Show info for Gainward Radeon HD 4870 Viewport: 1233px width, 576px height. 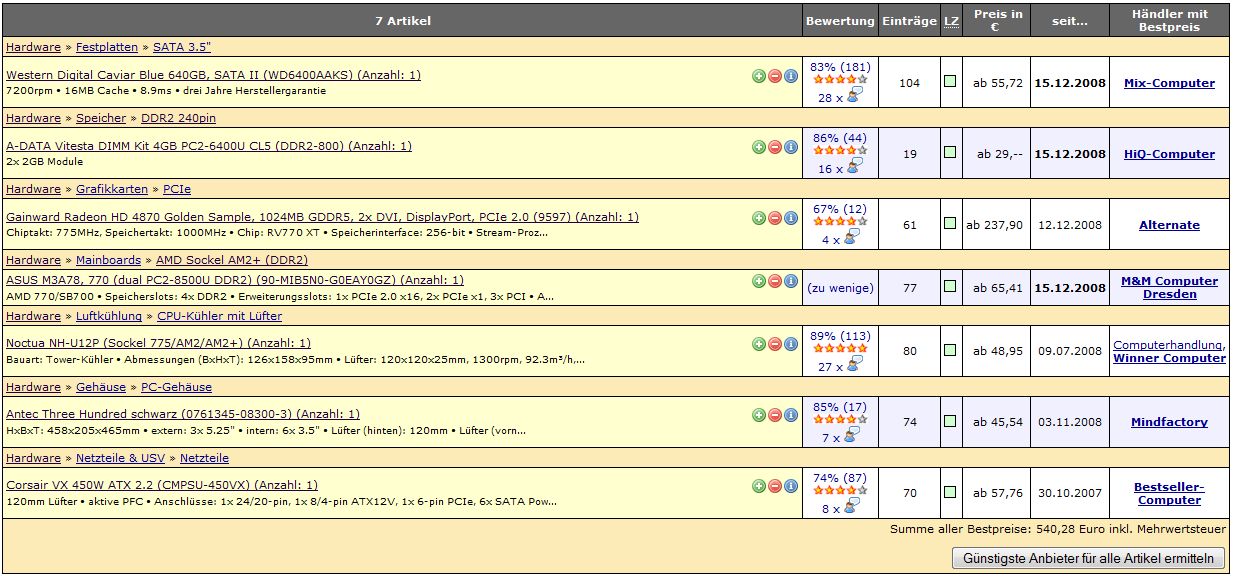coord(791,218)
